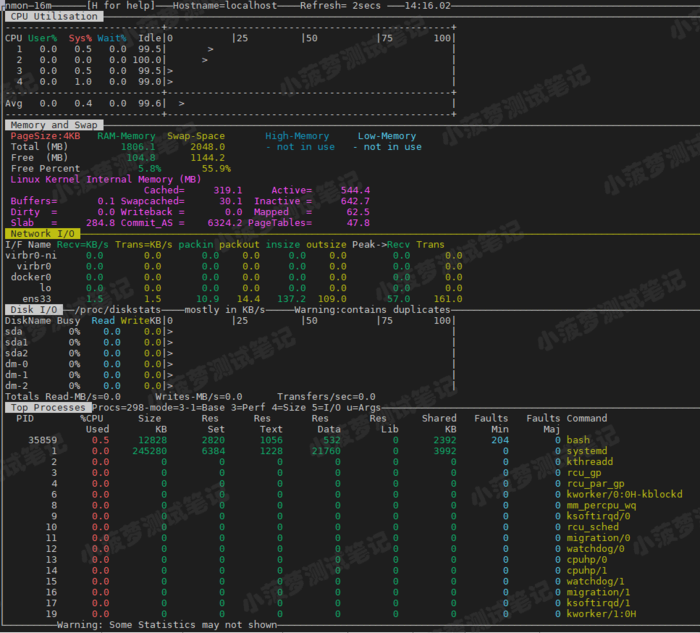Screen dimensions: 700x633
Task: Click Linux Kernel Internal Memory heading
Action: [x=106, y=179]
